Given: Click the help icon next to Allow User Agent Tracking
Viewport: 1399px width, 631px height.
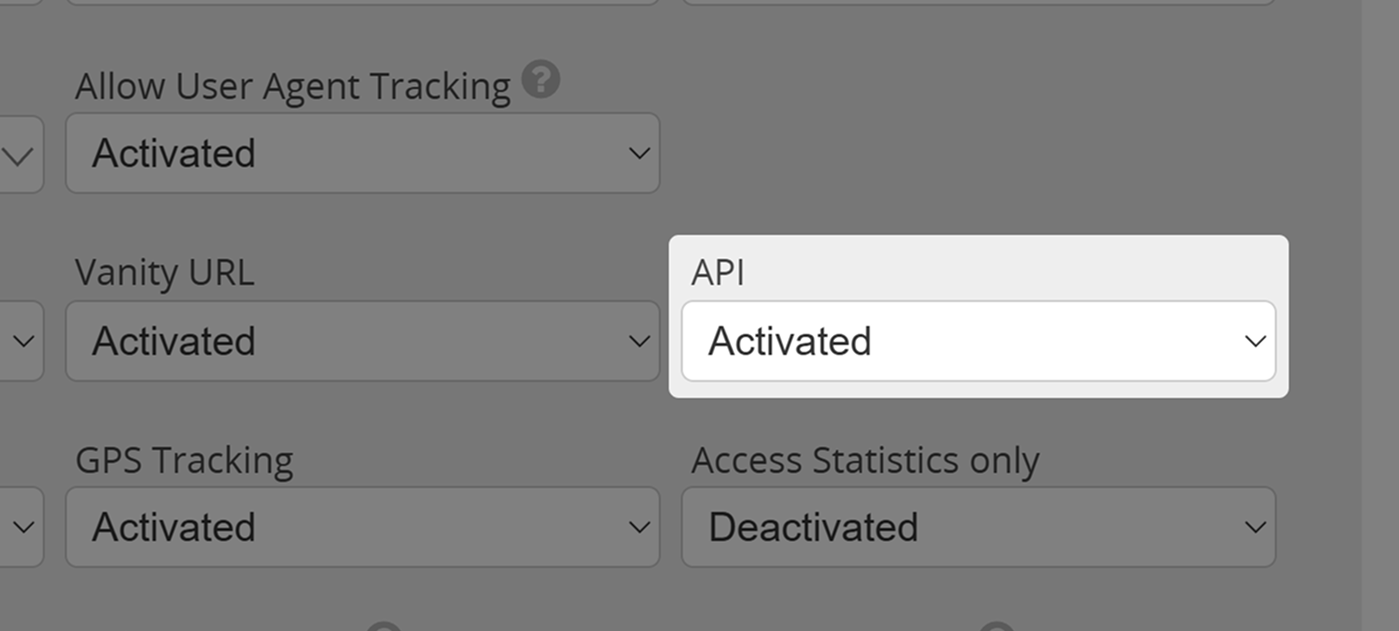Looking at the screenshot, I should point(540,80).
